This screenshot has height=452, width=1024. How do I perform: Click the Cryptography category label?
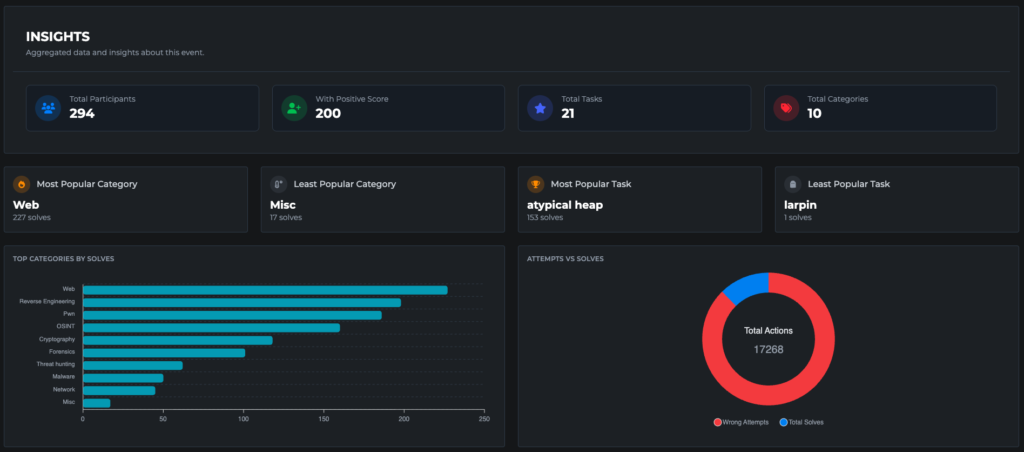click(x=58, y=340)
